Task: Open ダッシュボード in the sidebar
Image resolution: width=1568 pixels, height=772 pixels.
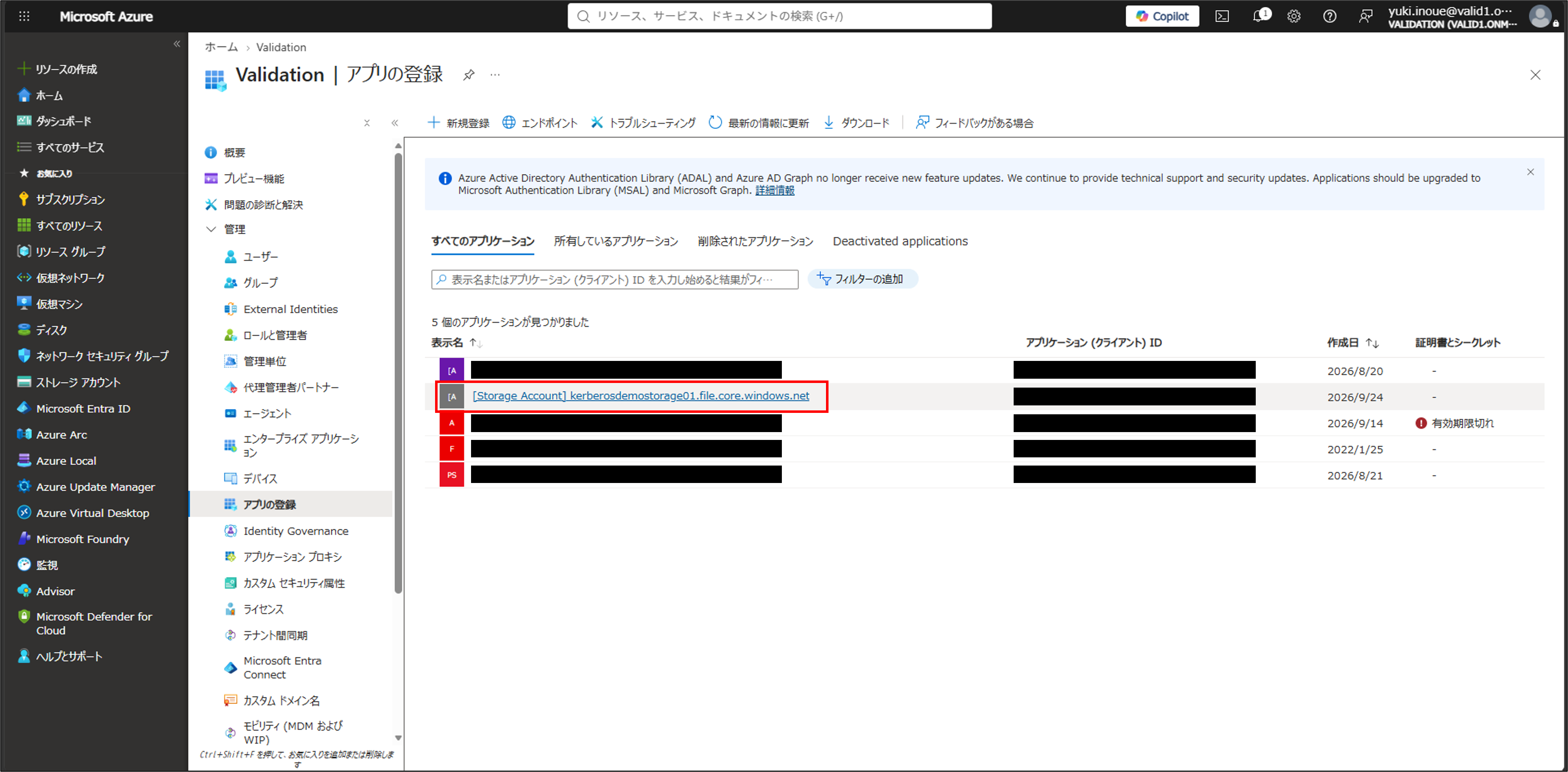Action: click(55, 121)
